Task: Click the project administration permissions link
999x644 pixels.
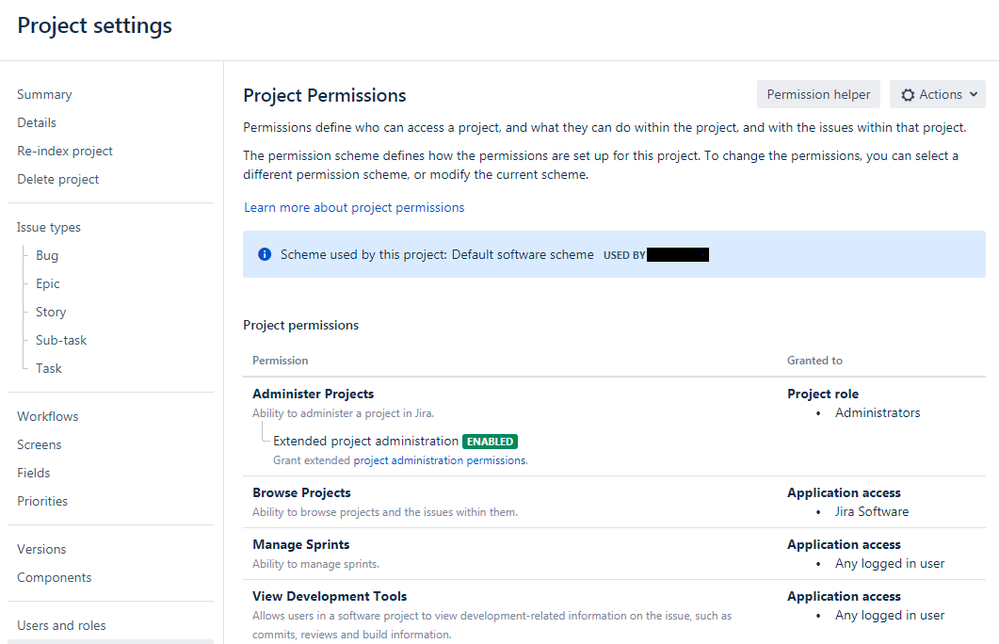Action: click(438, 460)
